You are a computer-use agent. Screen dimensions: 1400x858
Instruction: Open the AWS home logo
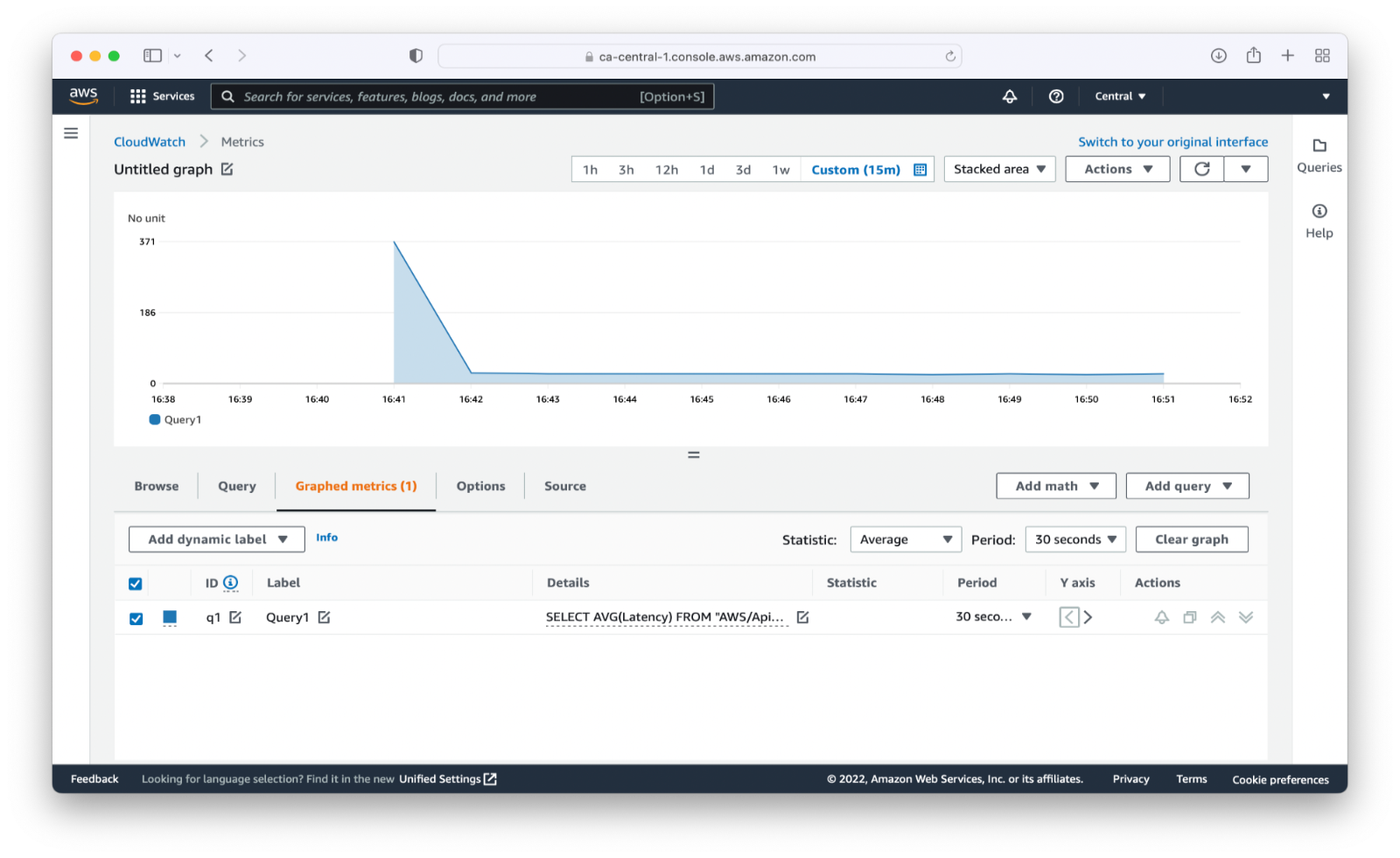click(x=83, y=96)
